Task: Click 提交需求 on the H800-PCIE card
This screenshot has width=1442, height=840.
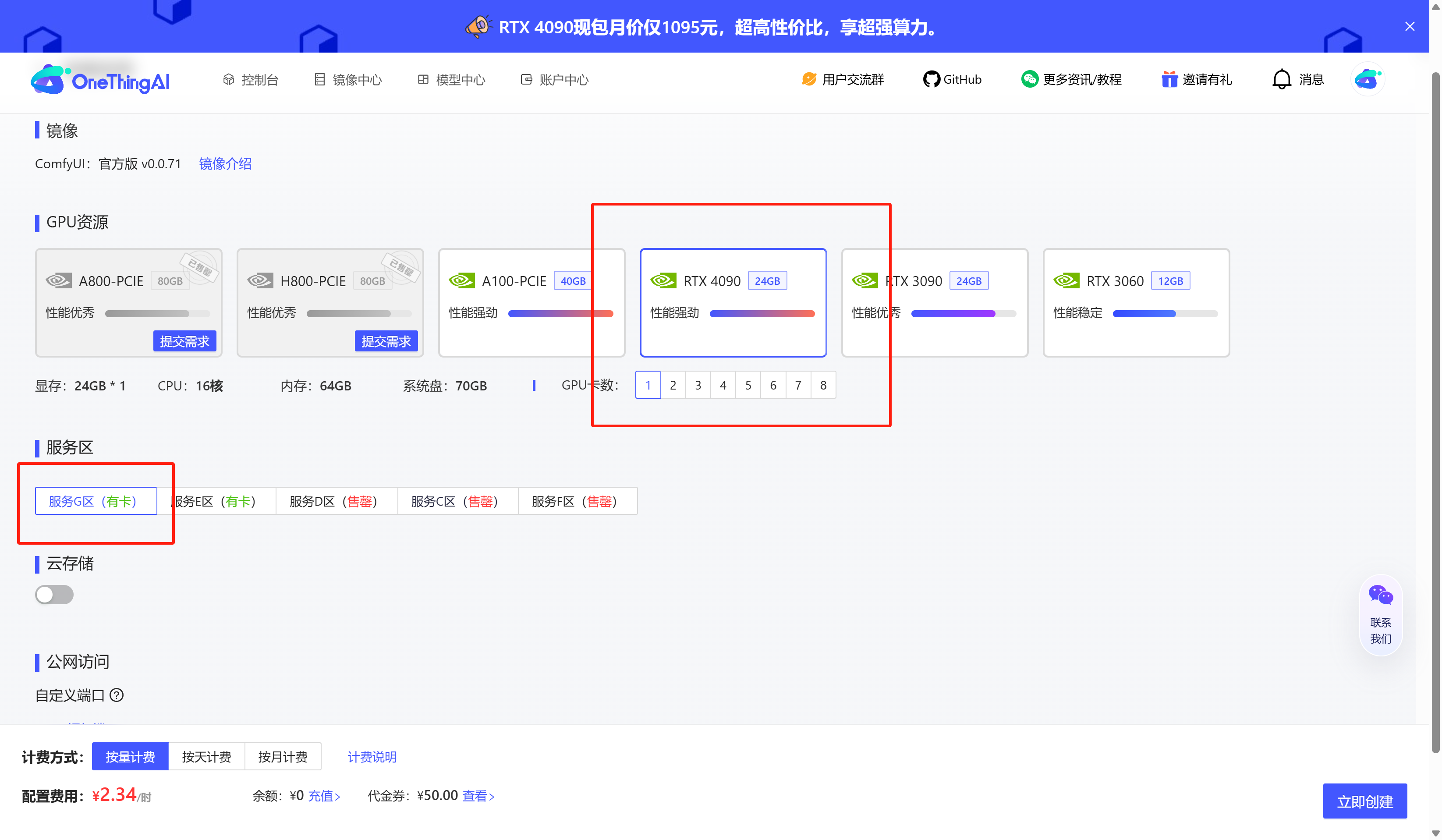Action: [386, 341]
